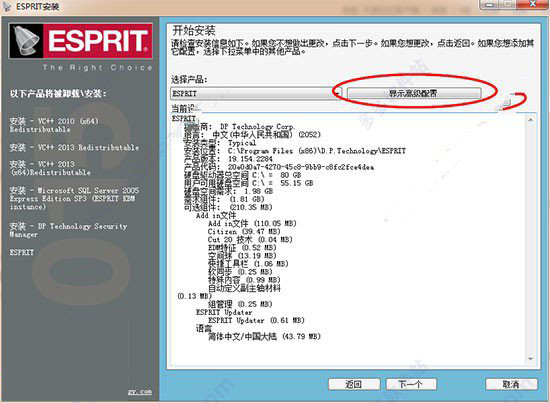The width and height of the screenshot is (550, 403).
Task: Select DP Technology Security Manager entry
Action: [x=68, y=230]
